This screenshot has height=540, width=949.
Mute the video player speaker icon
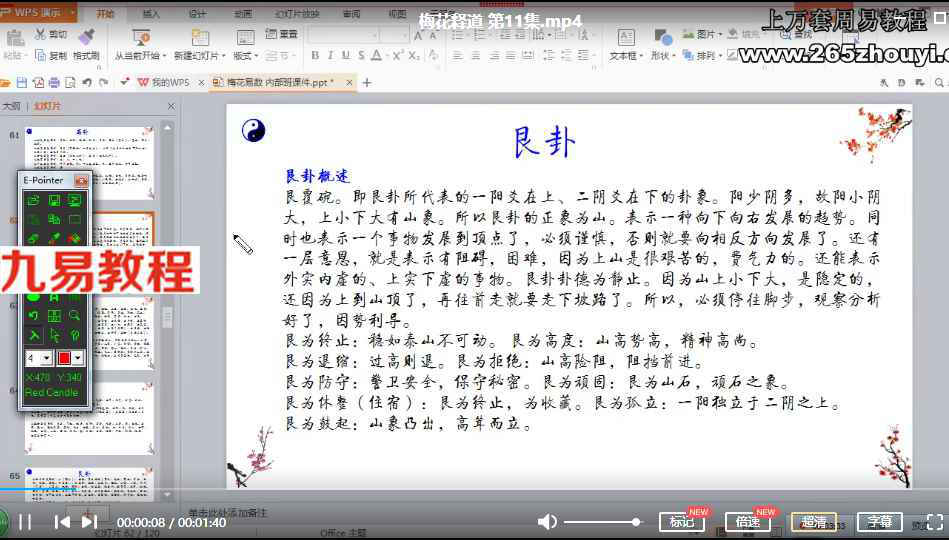pos(547,521)
